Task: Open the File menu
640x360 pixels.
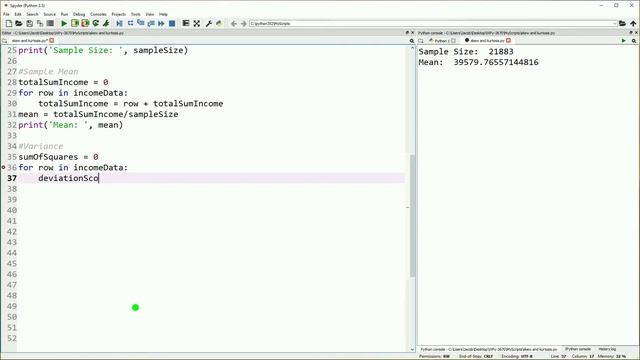Action: tap(6, 14)
